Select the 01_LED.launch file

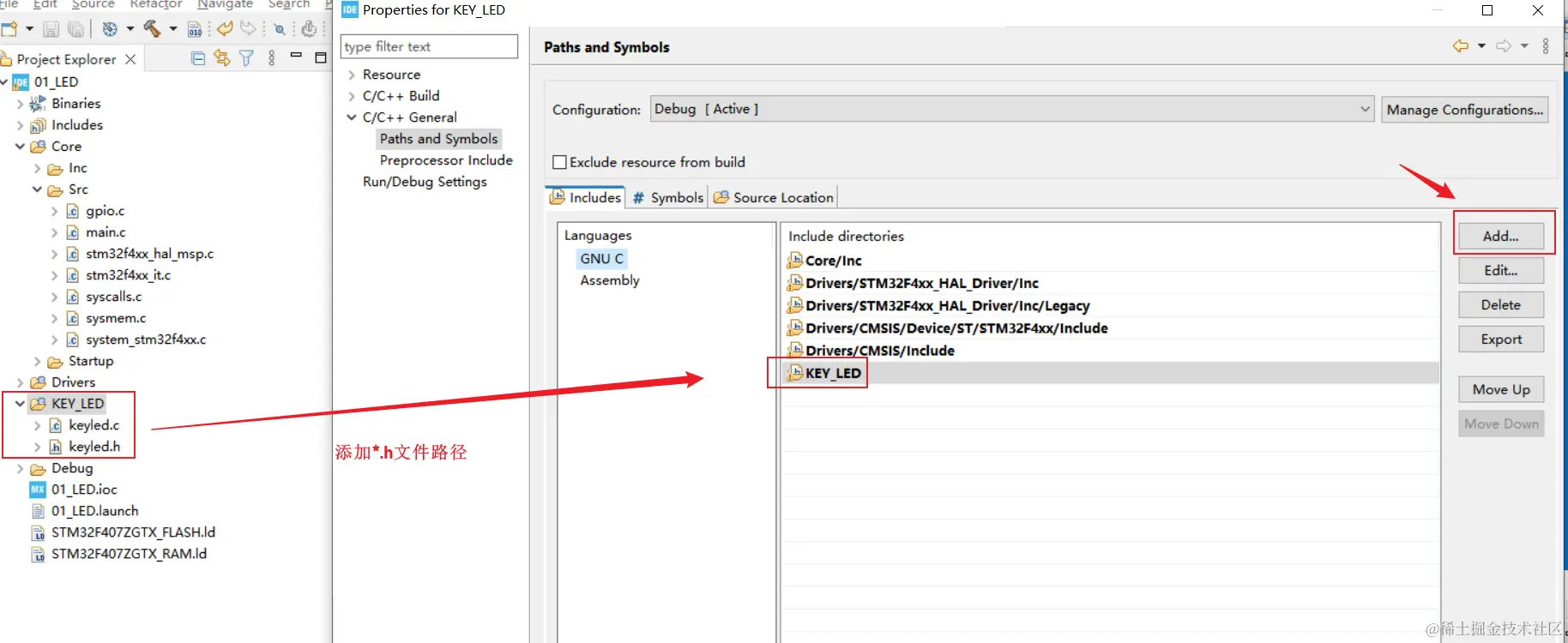[x=94, y=511]
